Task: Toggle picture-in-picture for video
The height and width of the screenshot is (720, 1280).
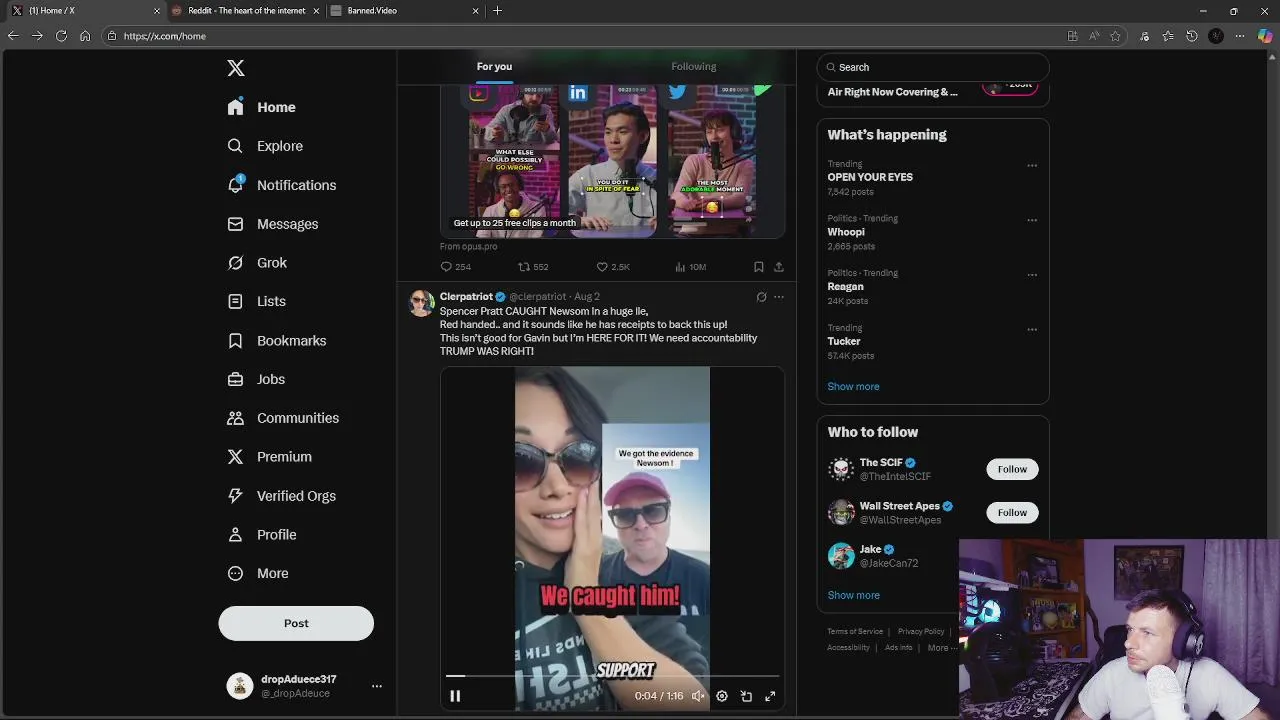Action: pyautogui.click(x=746, y=696)
